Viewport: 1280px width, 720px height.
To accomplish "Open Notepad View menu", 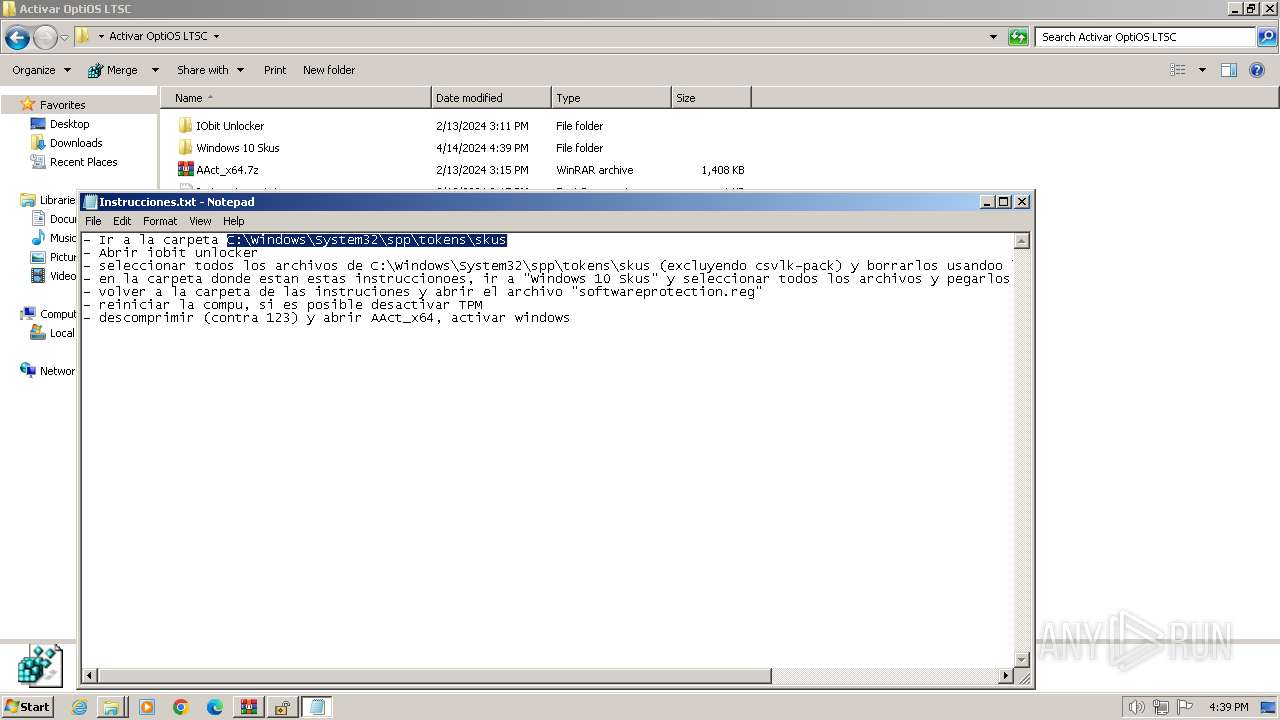I will (x=200, y=221).
